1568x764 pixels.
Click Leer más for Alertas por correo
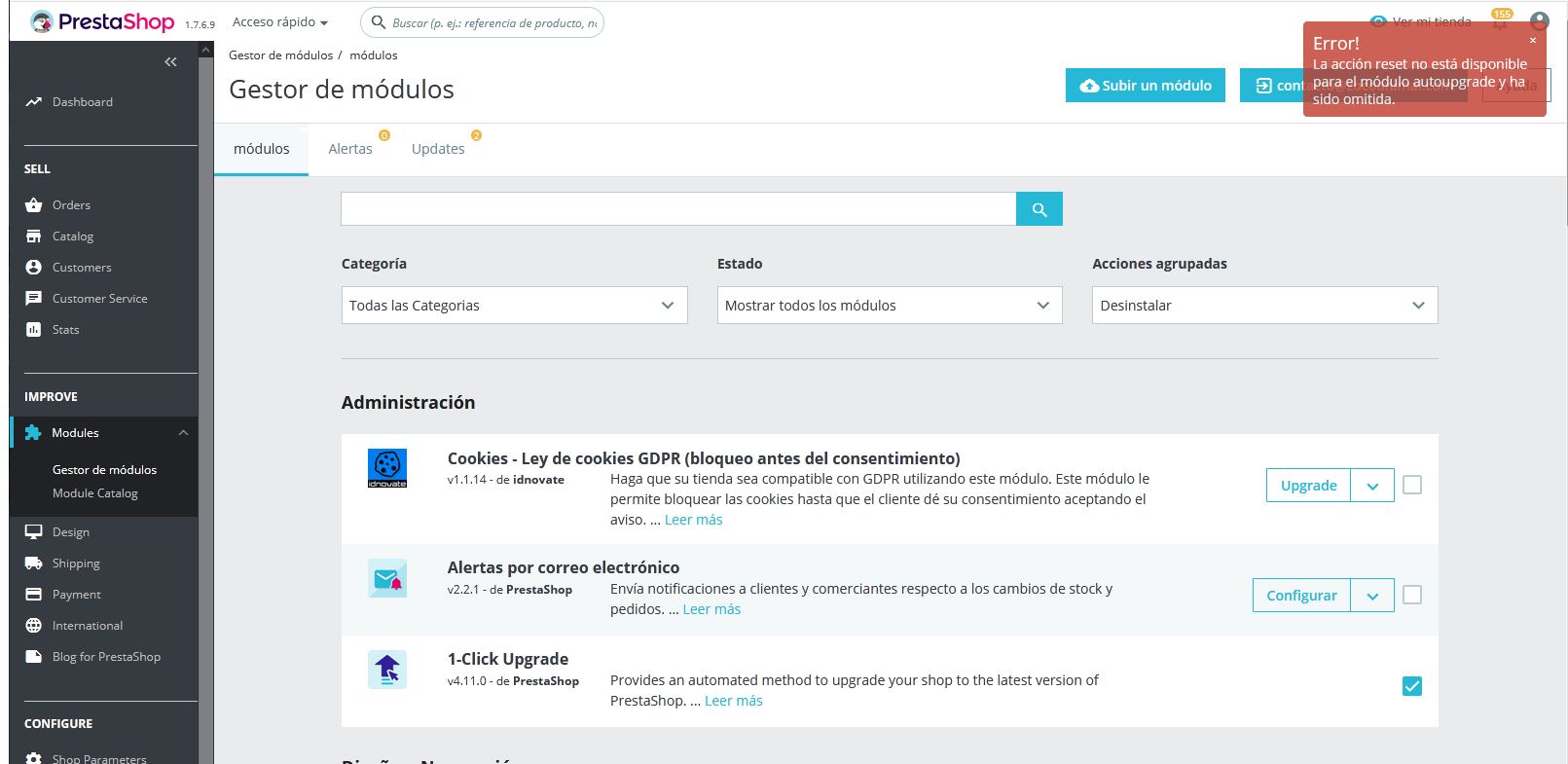[x=711, y=609]
